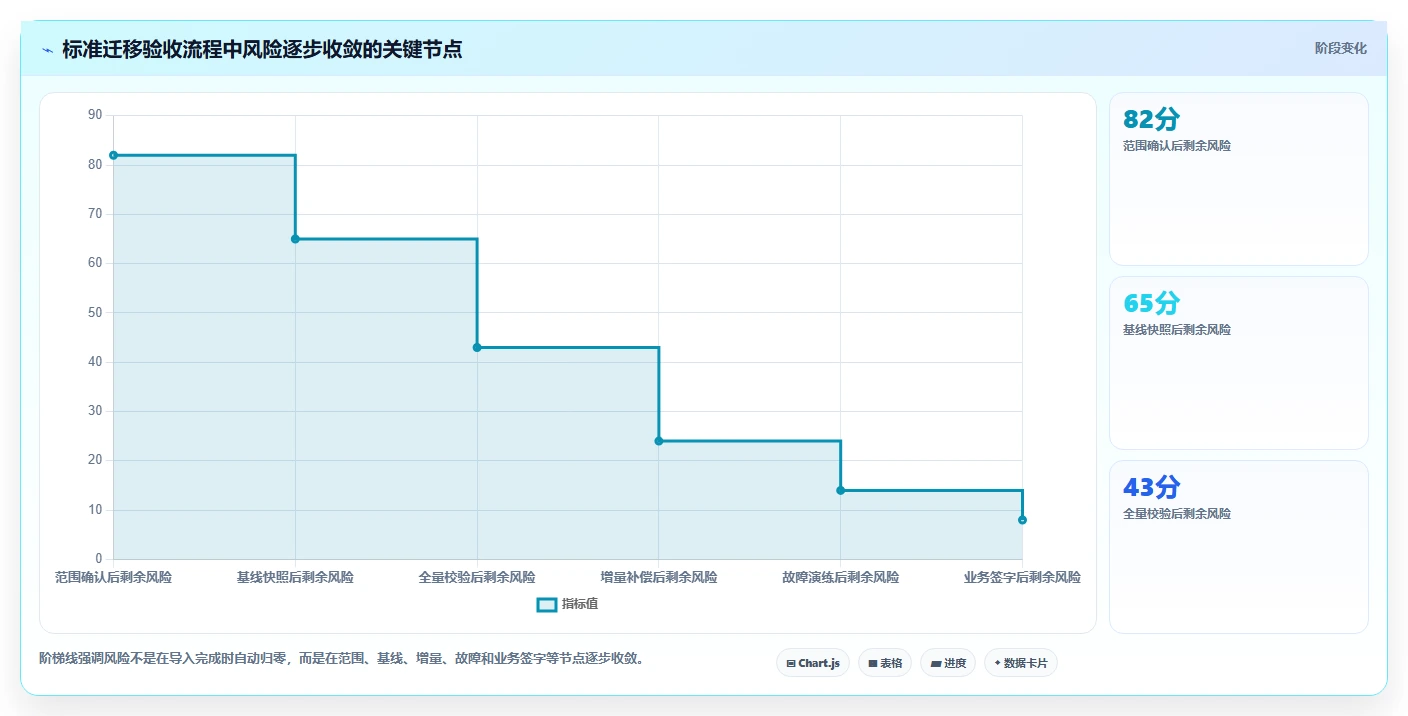Image resolution: width=1408 pixels, height=716 pixels.
Task: Click the data point at value 24
Action: (659, 441)
